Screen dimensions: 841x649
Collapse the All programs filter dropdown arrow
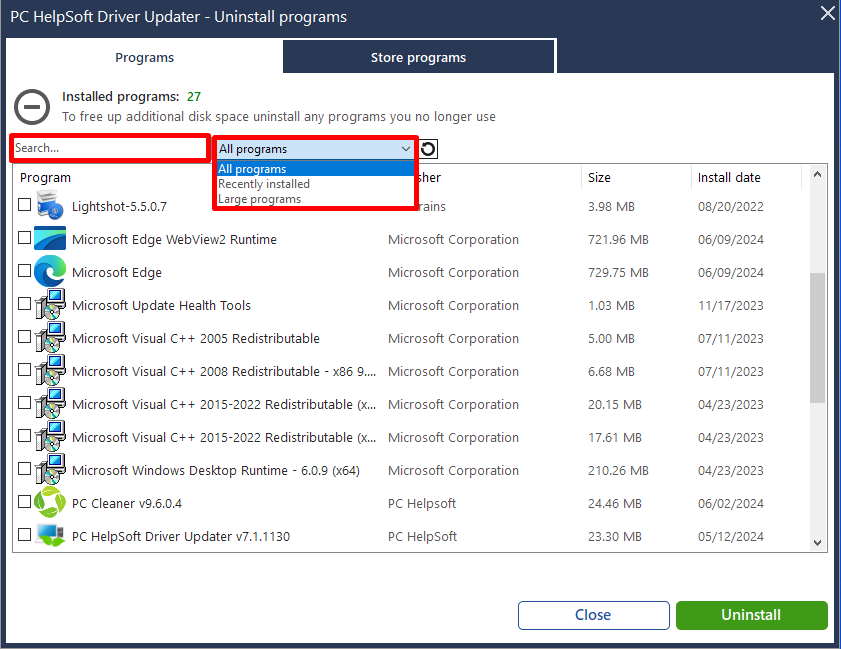coord(405,149)
